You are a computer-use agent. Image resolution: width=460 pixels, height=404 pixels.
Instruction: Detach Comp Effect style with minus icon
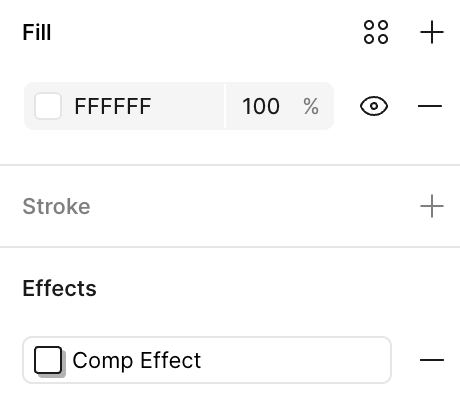click(432, 360)
